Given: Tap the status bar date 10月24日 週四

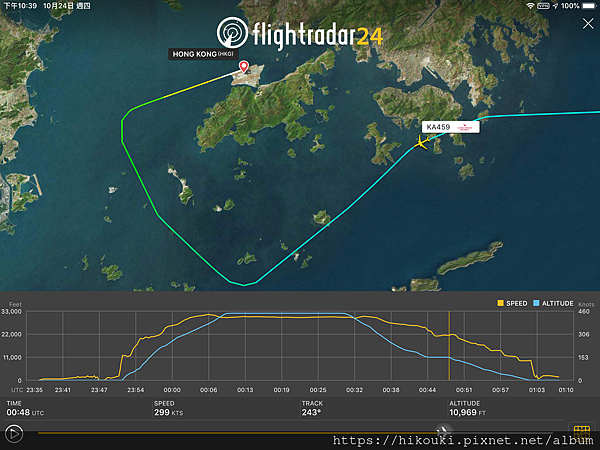Looking at the screenshot, I should point(67,6).
